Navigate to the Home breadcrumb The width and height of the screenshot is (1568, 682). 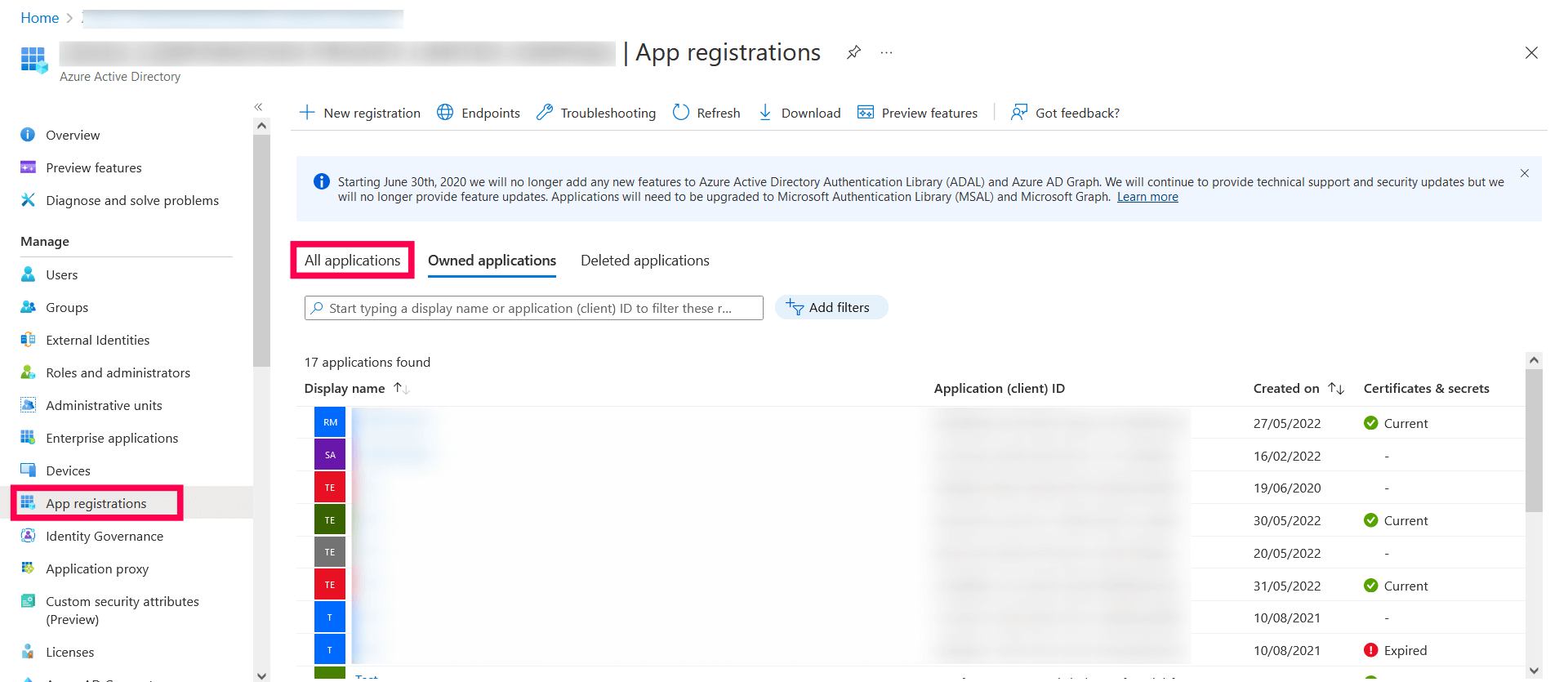39,18
